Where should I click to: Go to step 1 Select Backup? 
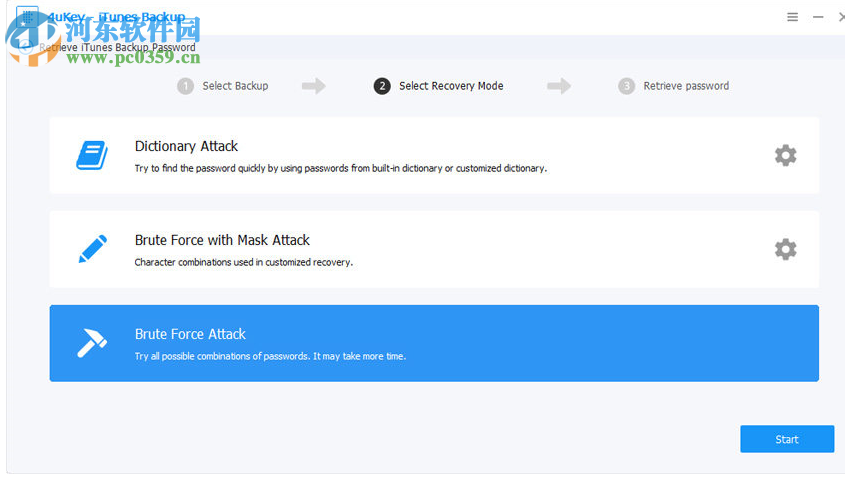[223, 86]
